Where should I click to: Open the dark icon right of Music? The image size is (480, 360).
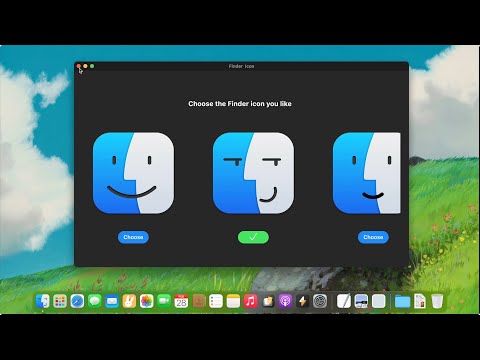(x=268, y=301)
